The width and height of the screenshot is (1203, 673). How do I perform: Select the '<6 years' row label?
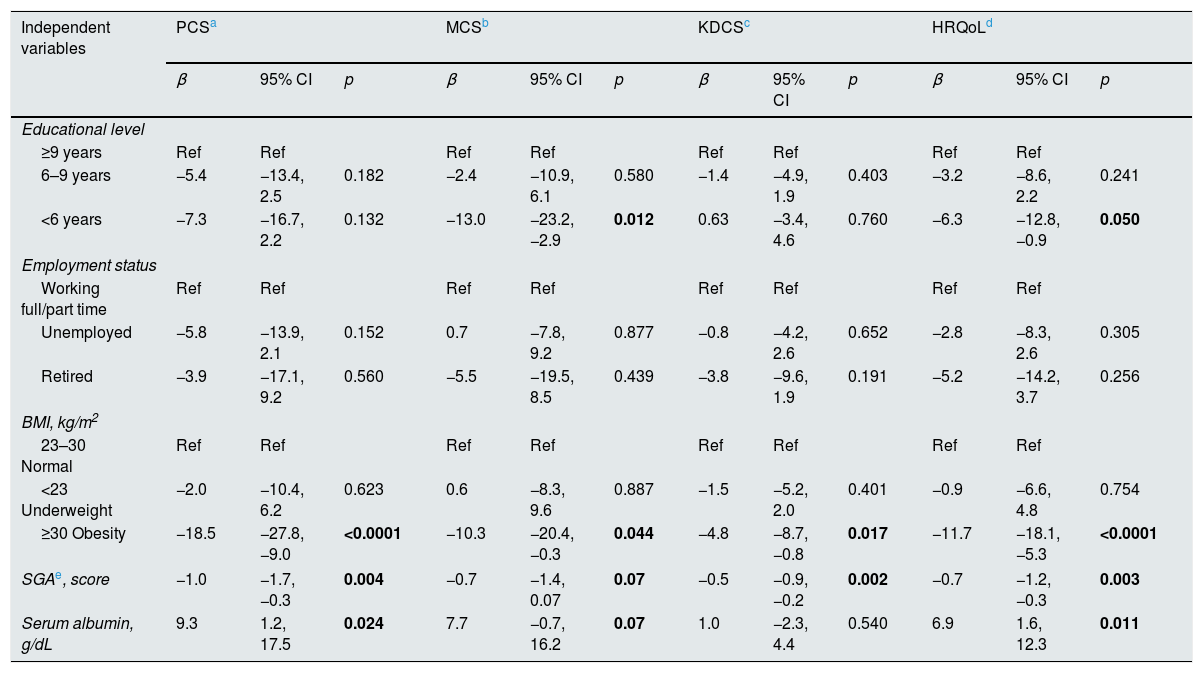point(71,220)
